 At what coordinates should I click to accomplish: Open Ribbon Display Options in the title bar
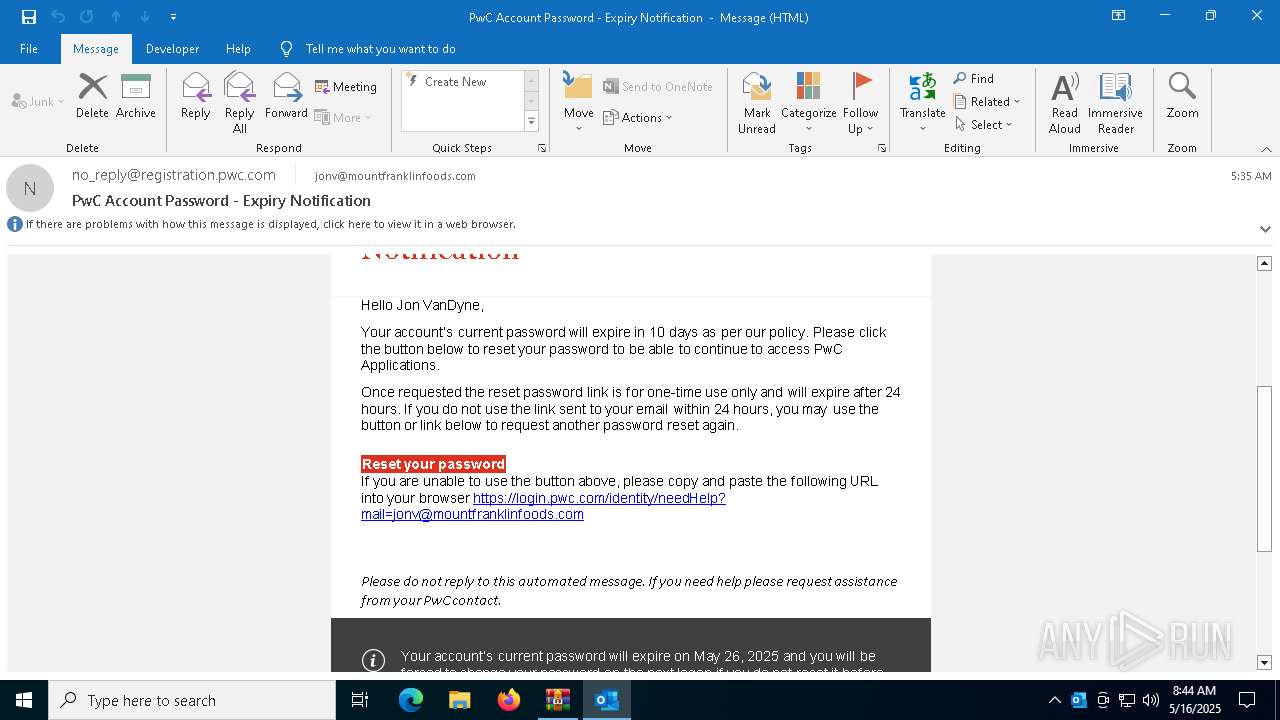(x=1119, y=16)
